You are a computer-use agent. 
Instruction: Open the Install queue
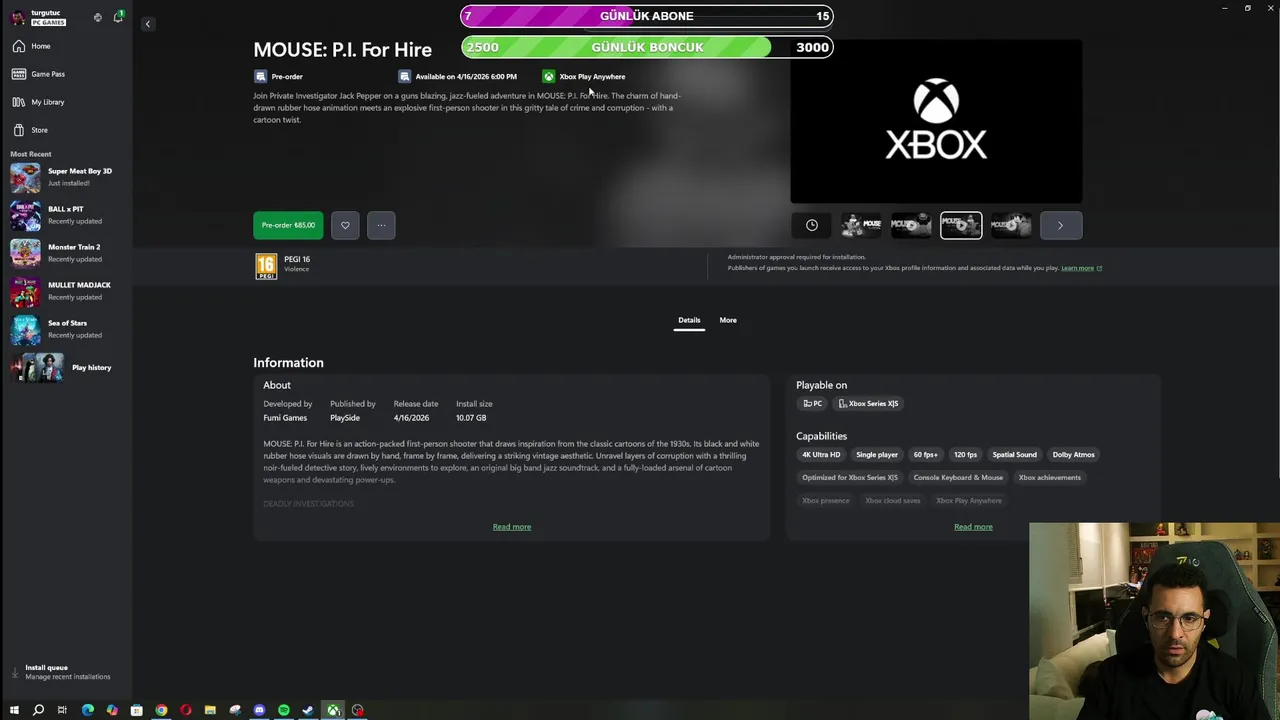click(x=66, y=672)
